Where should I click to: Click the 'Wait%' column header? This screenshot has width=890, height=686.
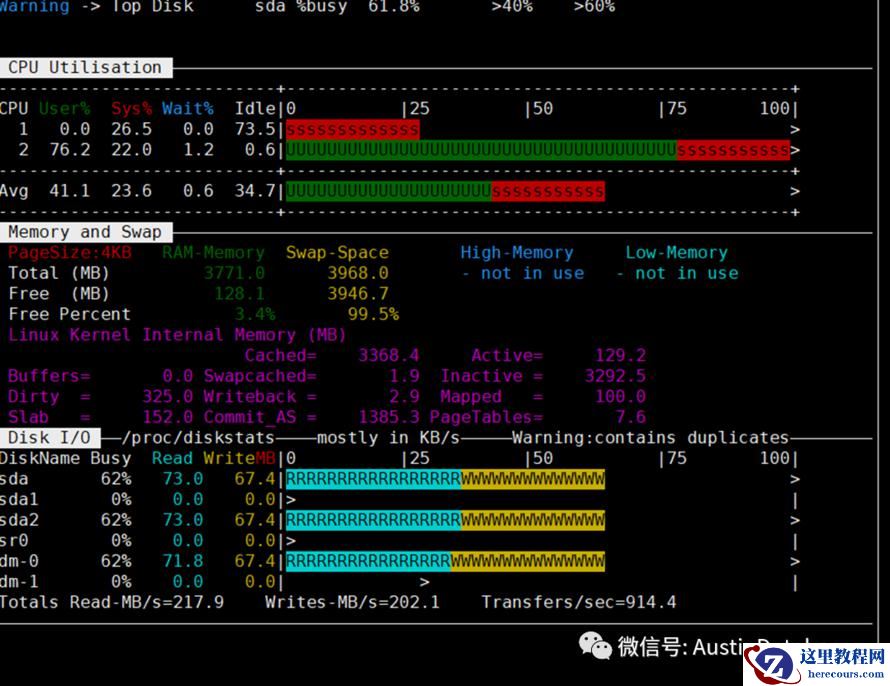click(187, 108)
